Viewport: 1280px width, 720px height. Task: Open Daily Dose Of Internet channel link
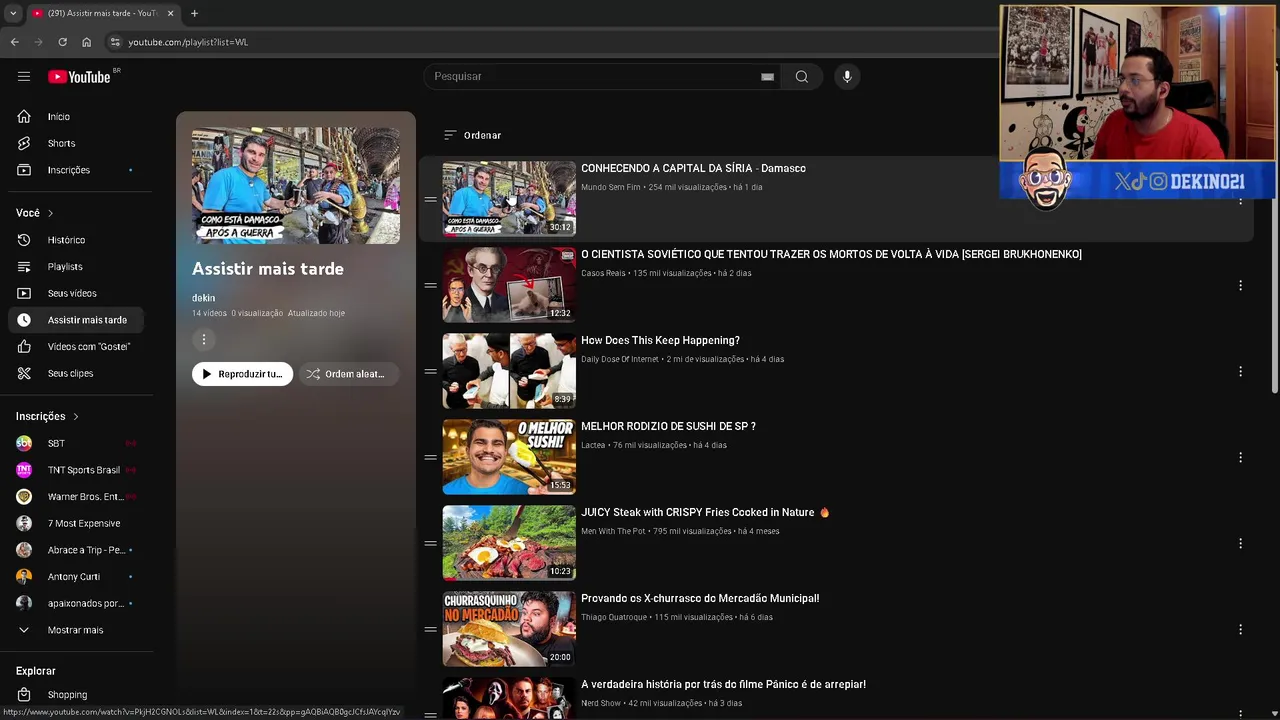(620, 359)
